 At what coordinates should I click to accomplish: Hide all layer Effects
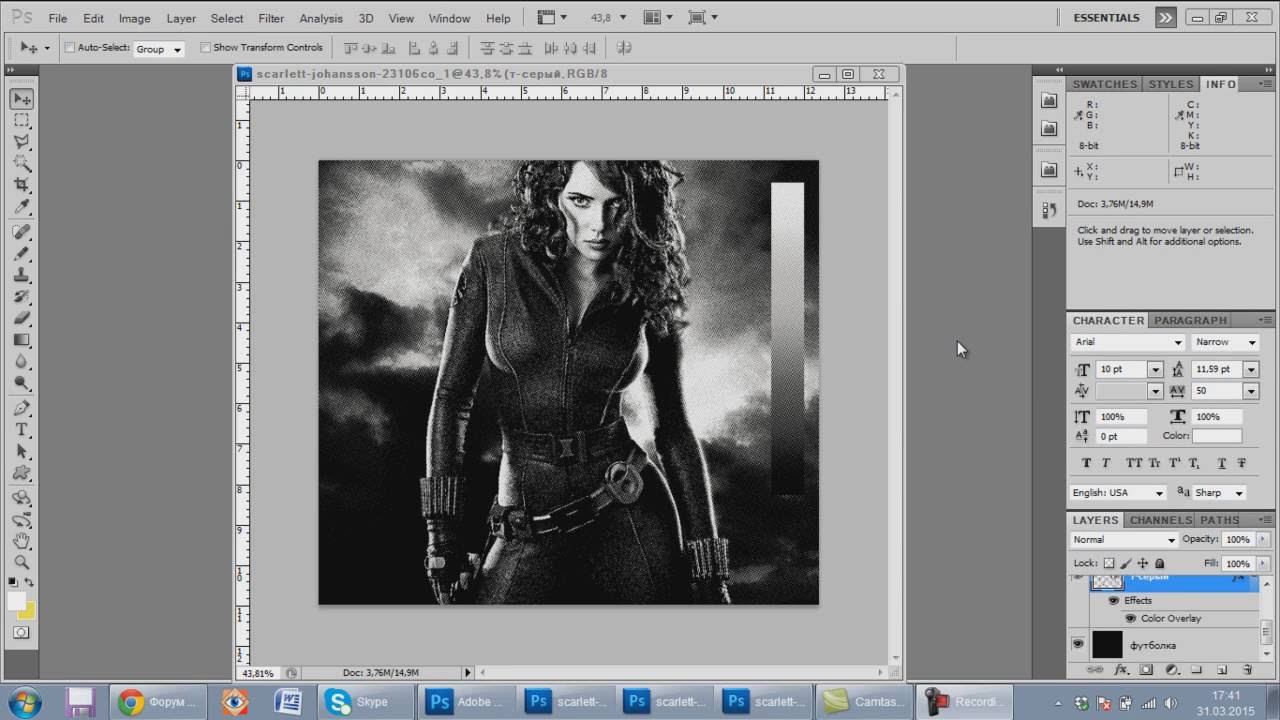point(1114,600)
